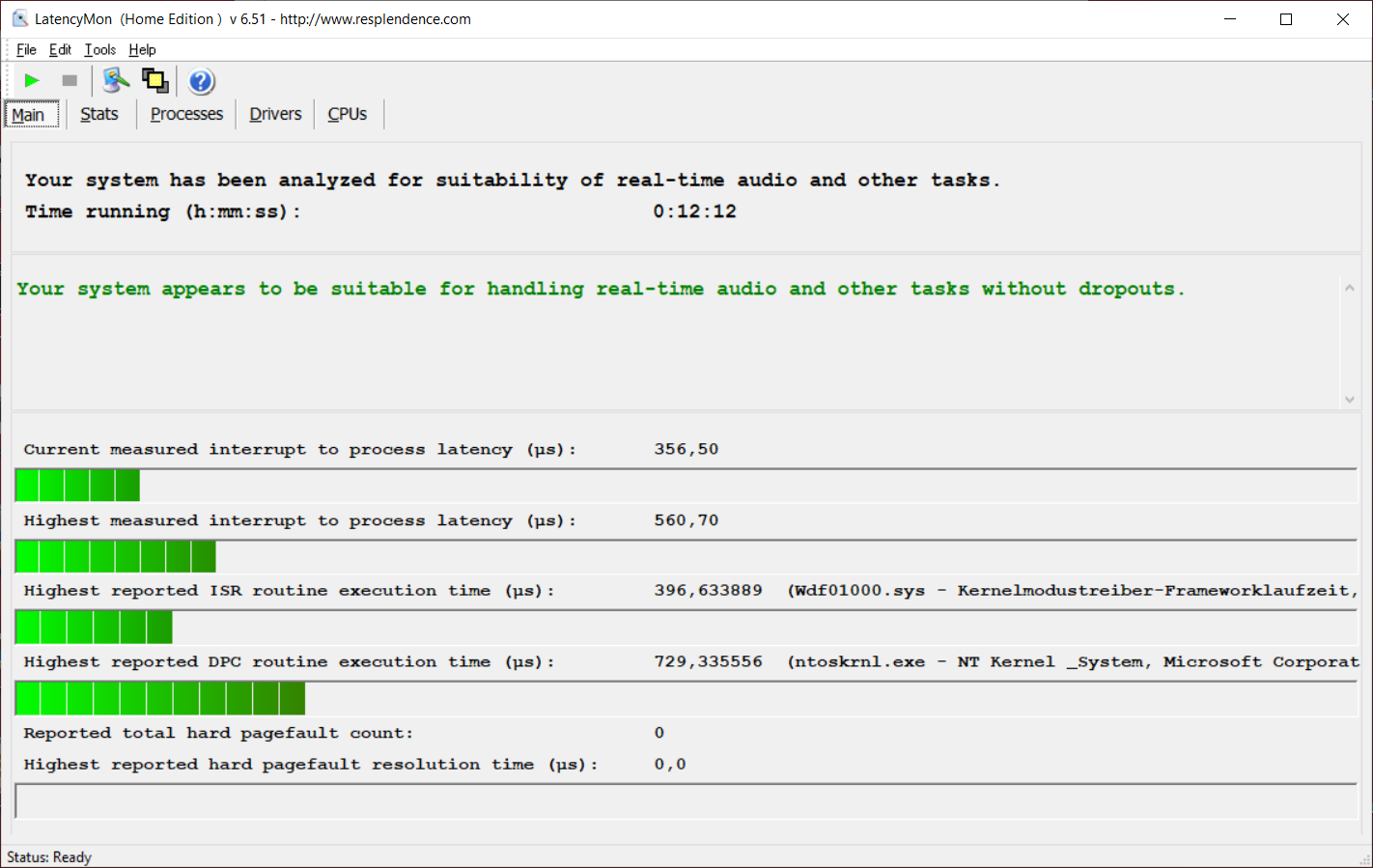1373x868 pixels.
Task: Minimize the LatencyMon window
Action: click(x=1230, y=19)
